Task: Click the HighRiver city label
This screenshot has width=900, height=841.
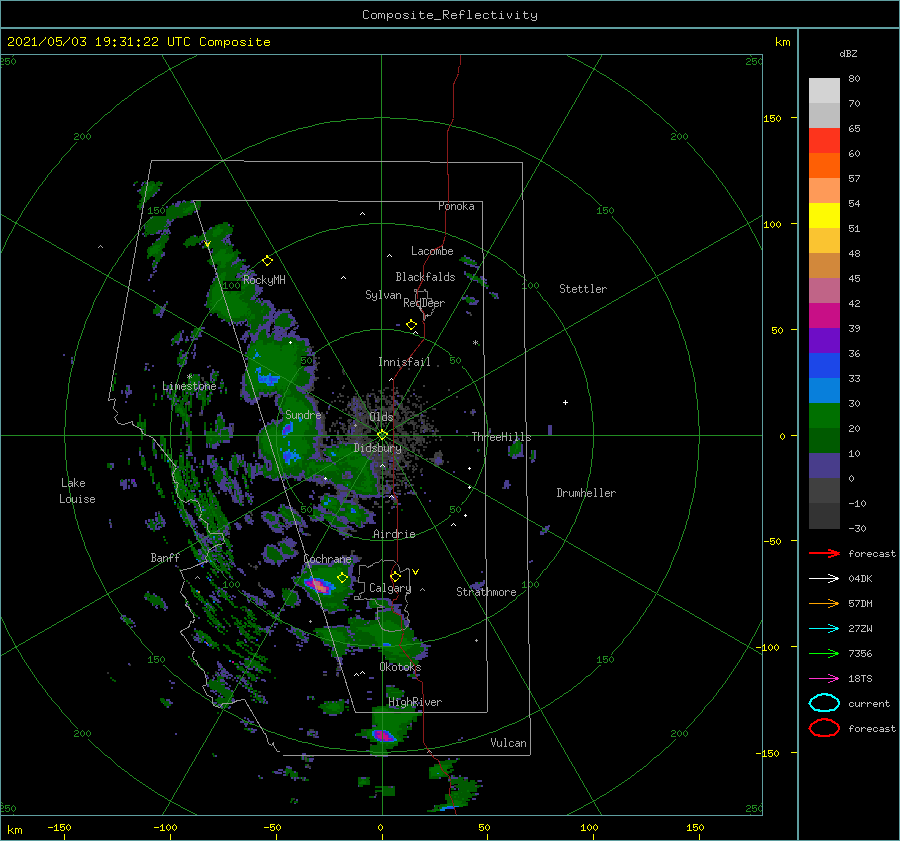Action: (x=415, y=702)
